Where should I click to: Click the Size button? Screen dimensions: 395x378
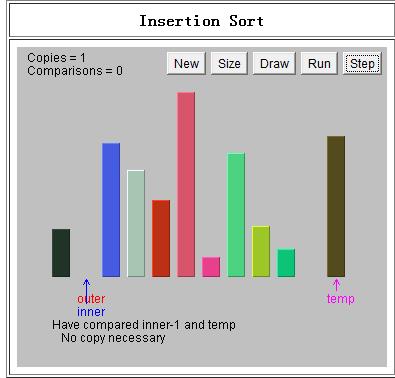(x=229, y=63)
